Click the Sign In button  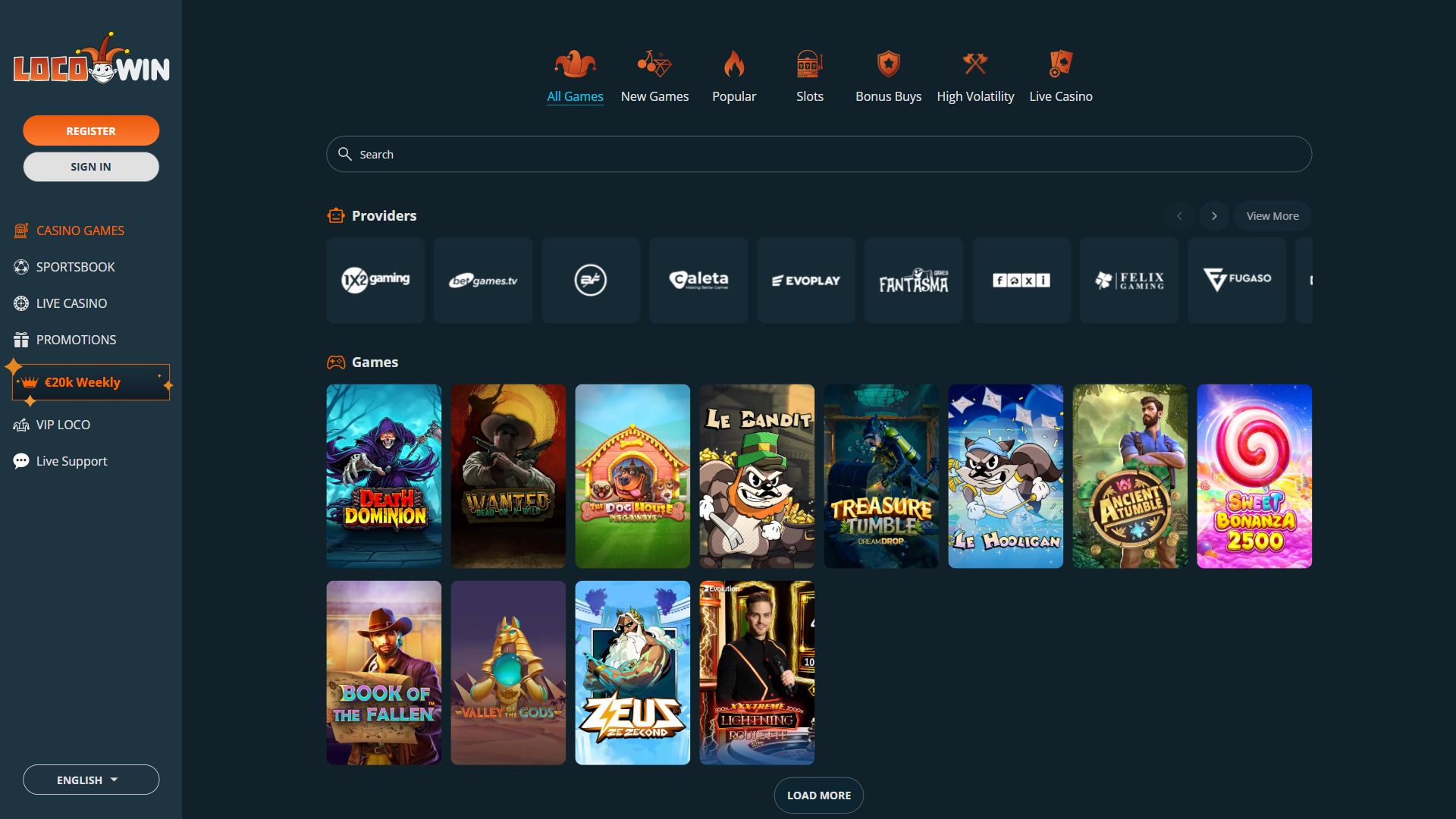[x=91, y=167]
